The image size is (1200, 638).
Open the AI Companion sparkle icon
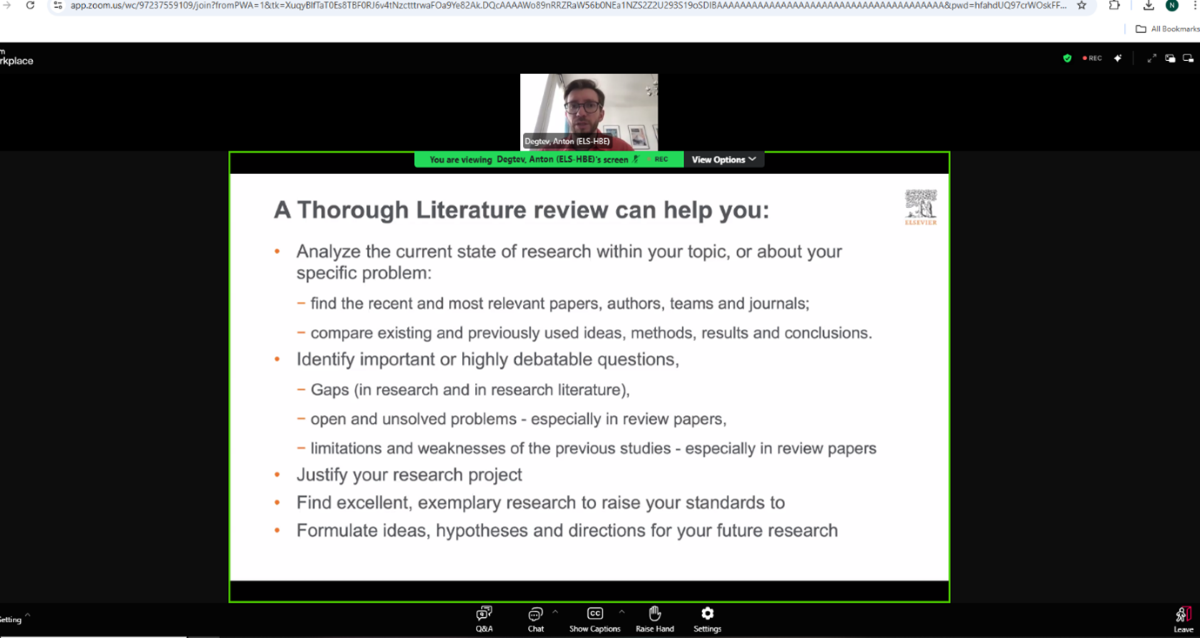click(1118, 58)
